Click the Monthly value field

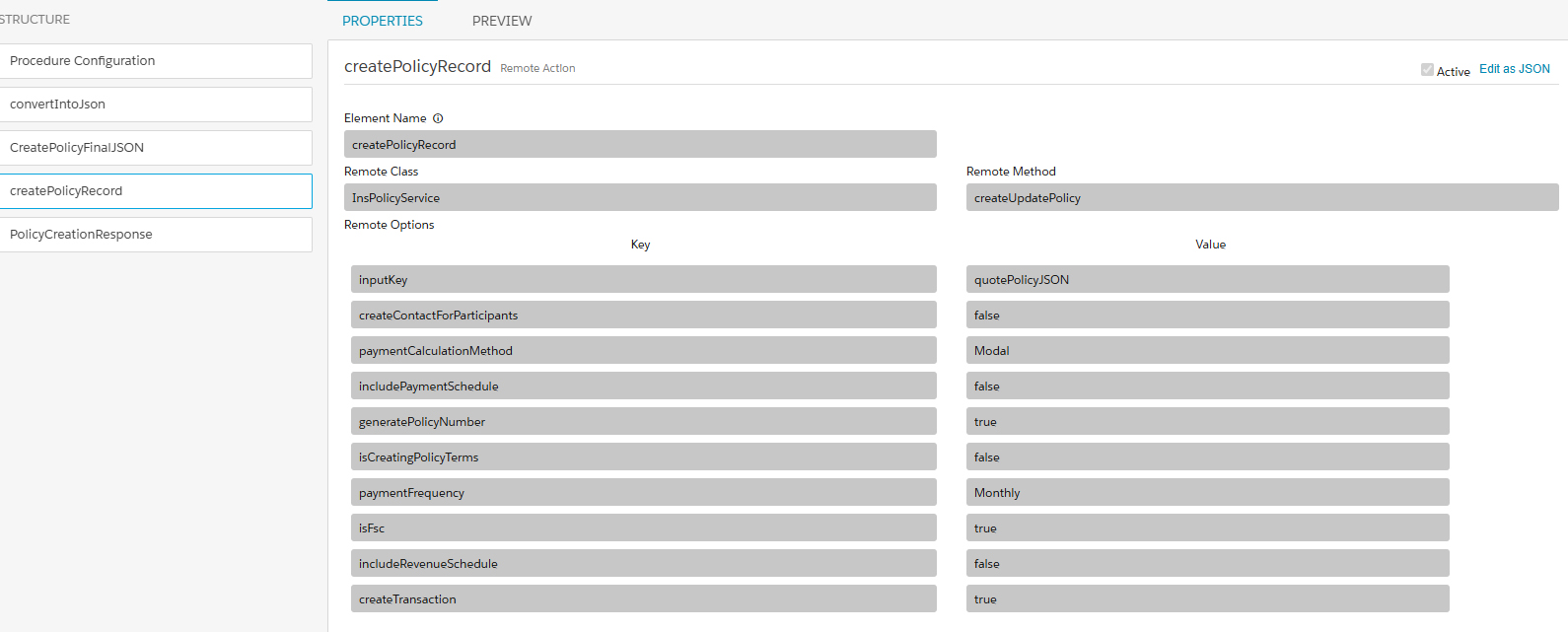(1207, 493)
